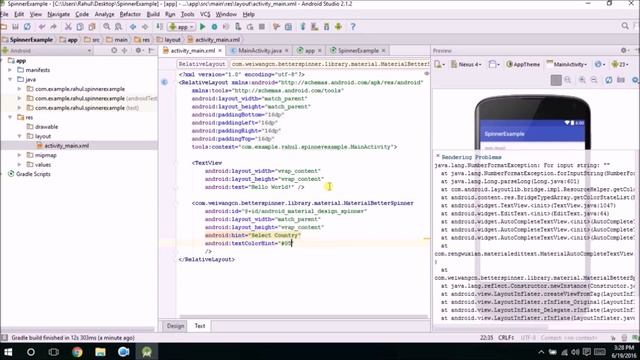Click the Project panel settings gear
The height and width of the screenshot is (360, 640).
[x=139, y=51]
